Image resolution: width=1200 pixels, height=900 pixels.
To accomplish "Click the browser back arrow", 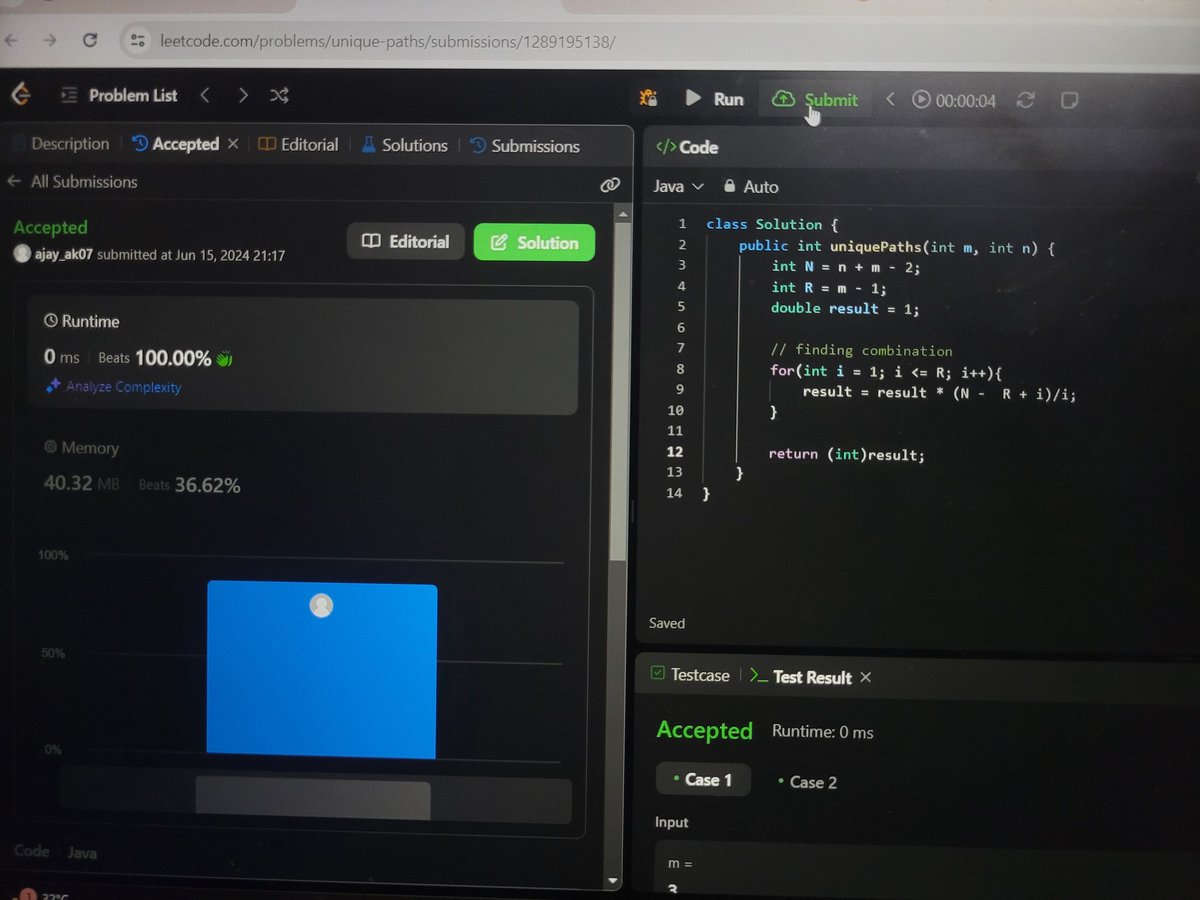I will [x=12, y=40].
